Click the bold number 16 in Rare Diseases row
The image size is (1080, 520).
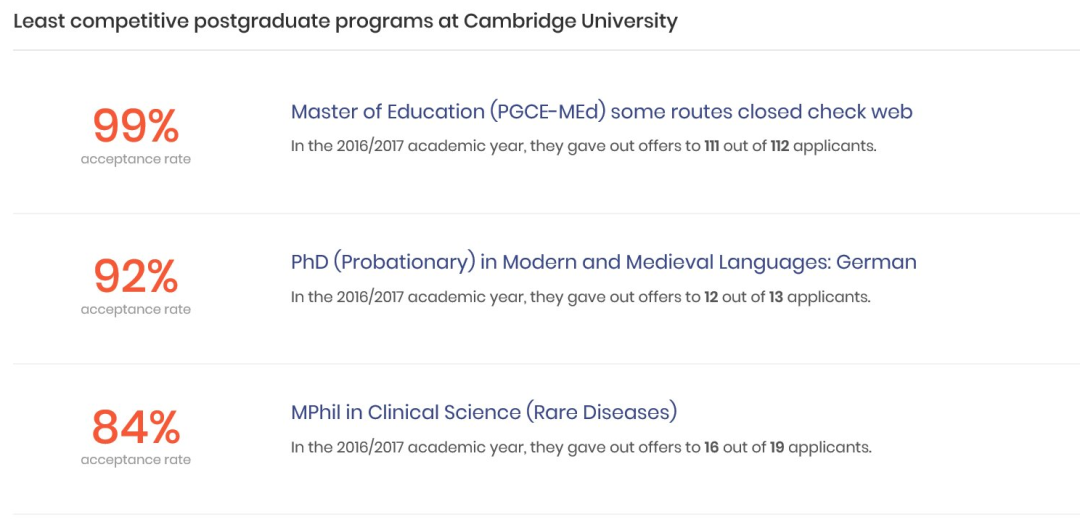(x=712, y=448)
